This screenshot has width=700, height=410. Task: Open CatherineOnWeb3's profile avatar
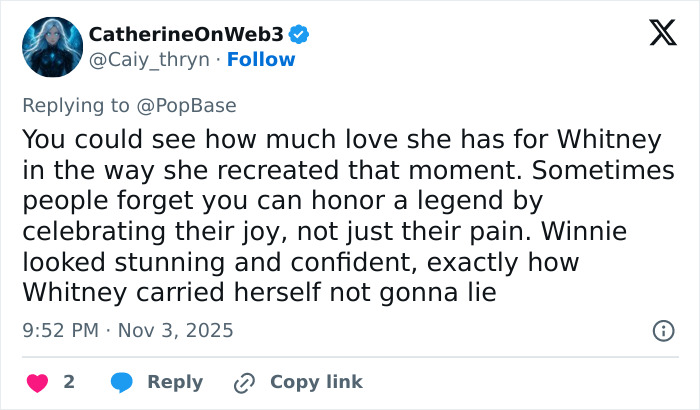tap(49, 47)
